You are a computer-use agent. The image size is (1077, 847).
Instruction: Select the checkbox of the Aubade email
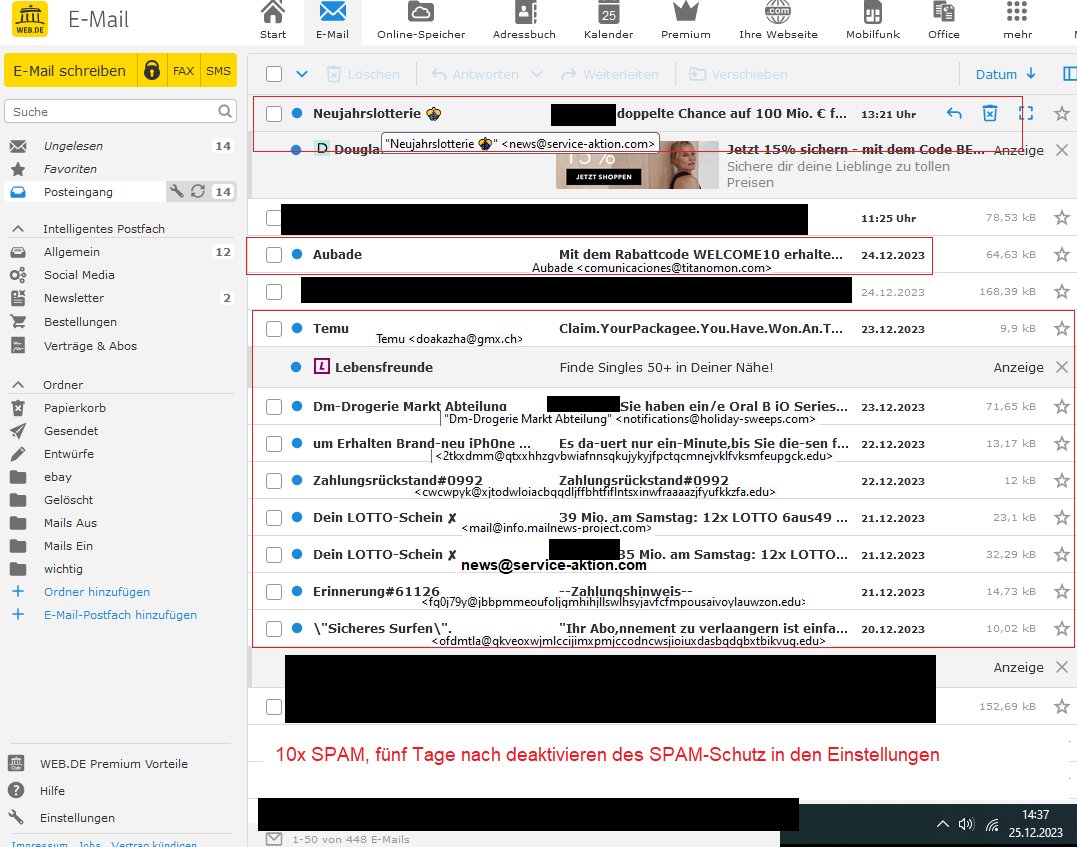[x=273, y=255]
